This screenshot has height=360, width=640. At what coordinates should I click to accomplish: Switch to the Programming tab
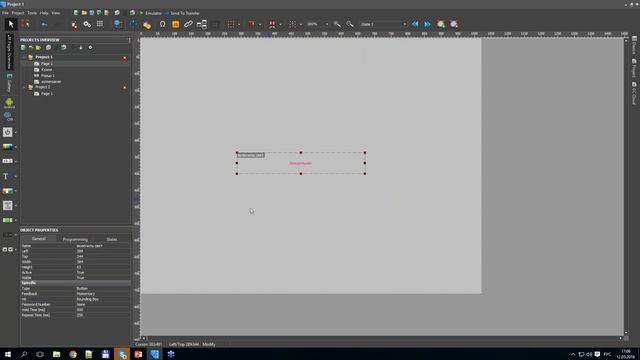pyautogui.click(x=75, y=239)
